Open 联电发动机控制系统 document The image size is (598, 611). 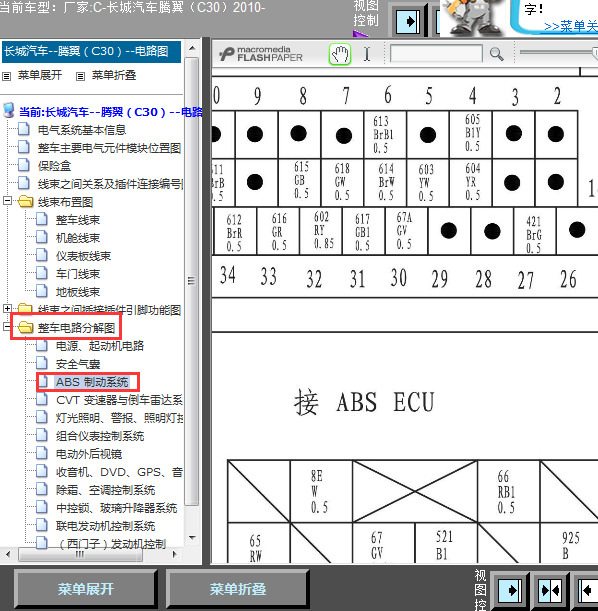click(106, 526)
